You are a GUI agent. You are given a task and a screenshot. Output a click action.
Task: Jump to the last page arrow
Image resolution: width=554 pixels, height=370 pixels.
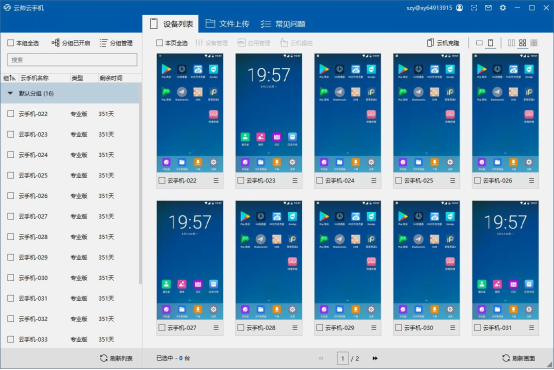[375, 358]
